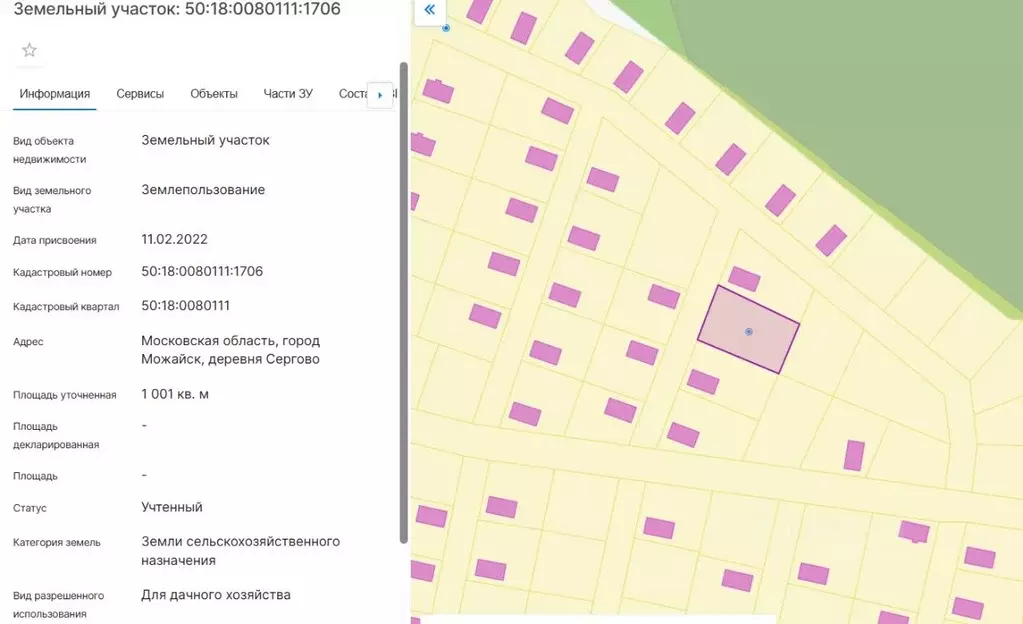Click the area value 1 001 кв. м
Screen dimensions: 1023x624
[x=175, y=394]
